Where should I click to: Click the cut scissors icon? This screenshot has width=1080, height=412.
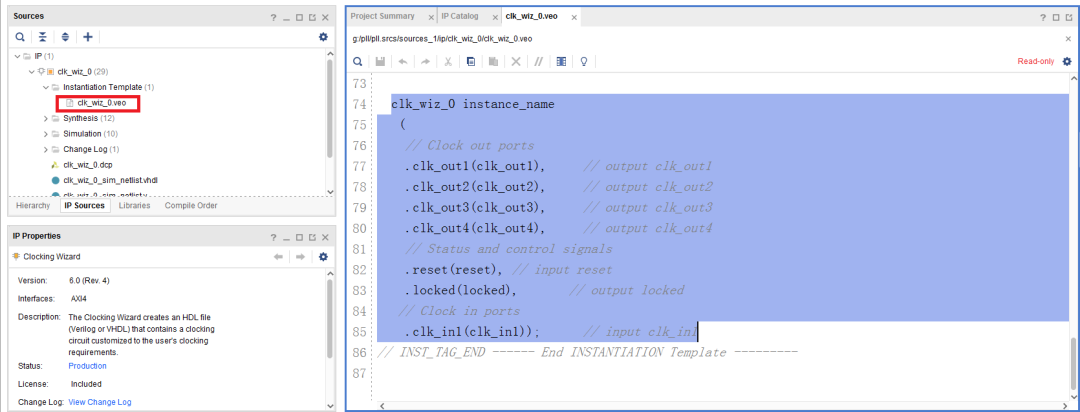[448, 61]
